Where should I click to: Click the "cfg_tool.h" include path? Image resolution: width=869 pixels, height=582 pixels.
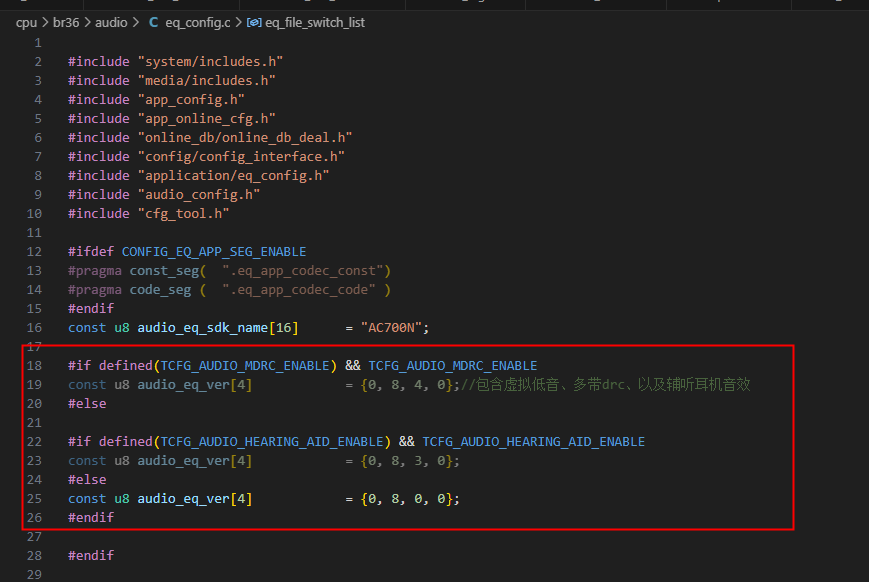tap(183, 213)
